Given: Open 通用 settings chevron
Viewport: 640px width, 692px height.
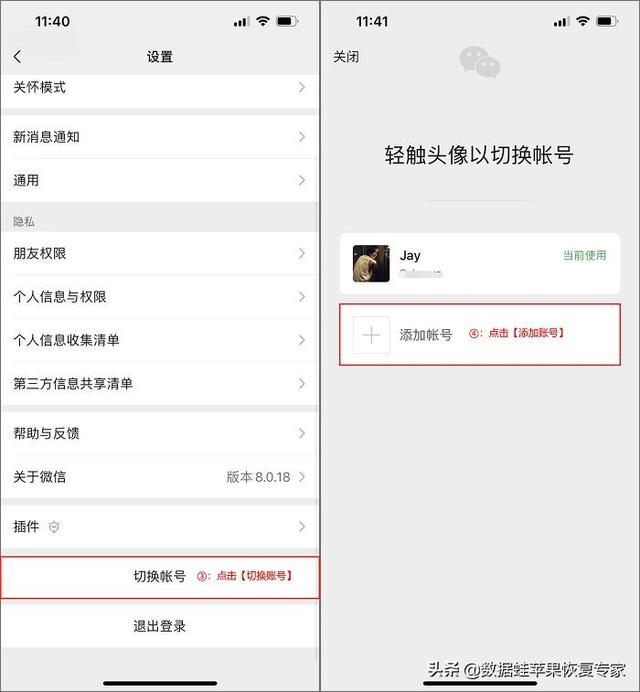Looking at the screenshot, I should point(301,180).
